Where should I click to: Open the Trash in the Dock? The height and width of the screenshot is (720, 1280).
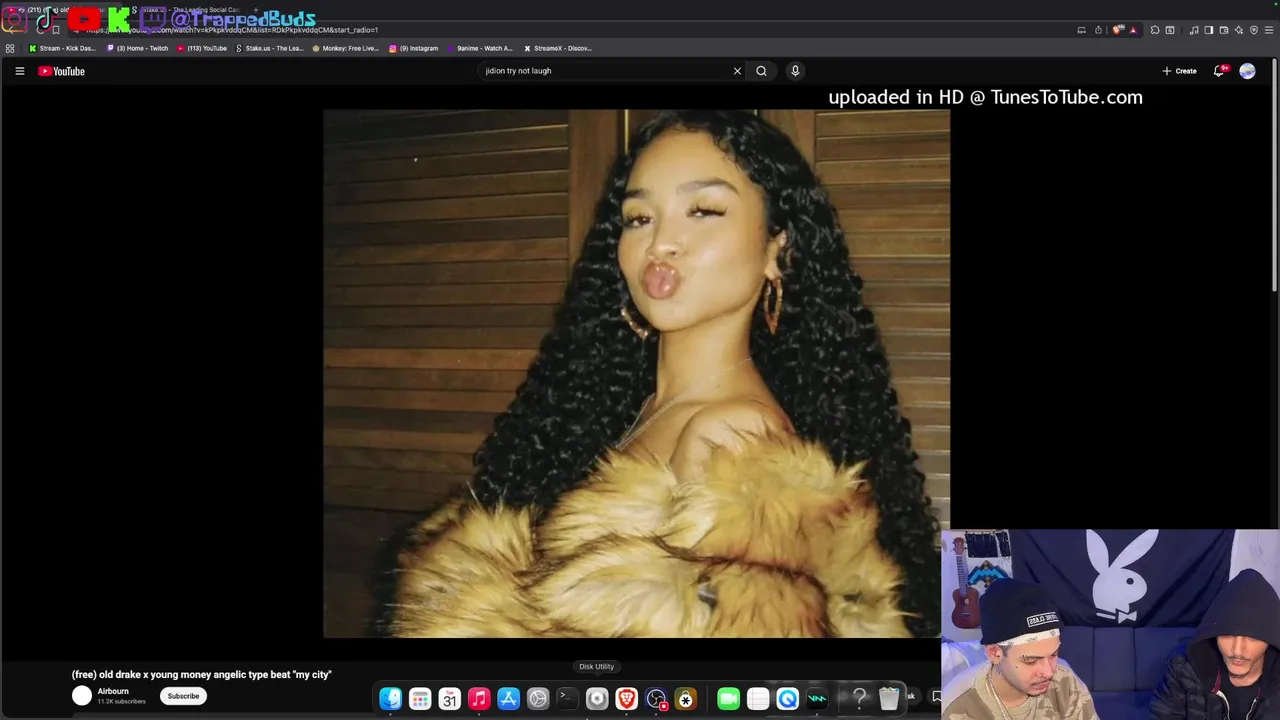point(889,699)
